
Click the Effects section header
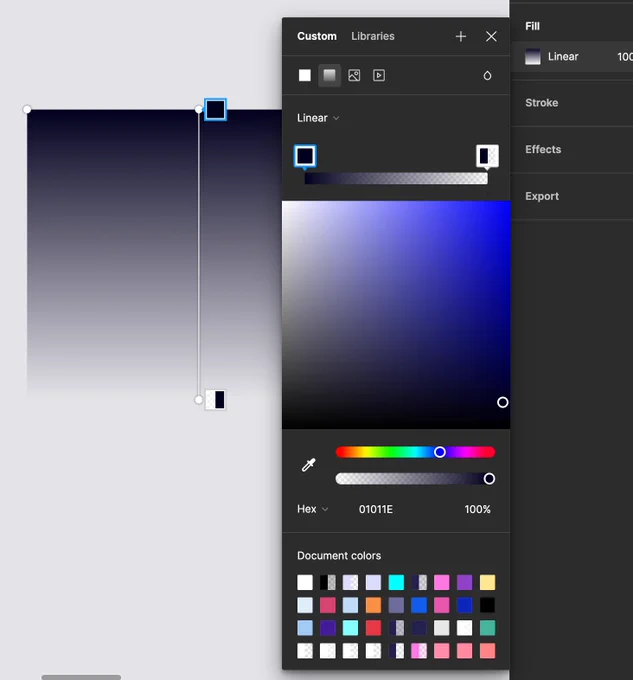543,150
